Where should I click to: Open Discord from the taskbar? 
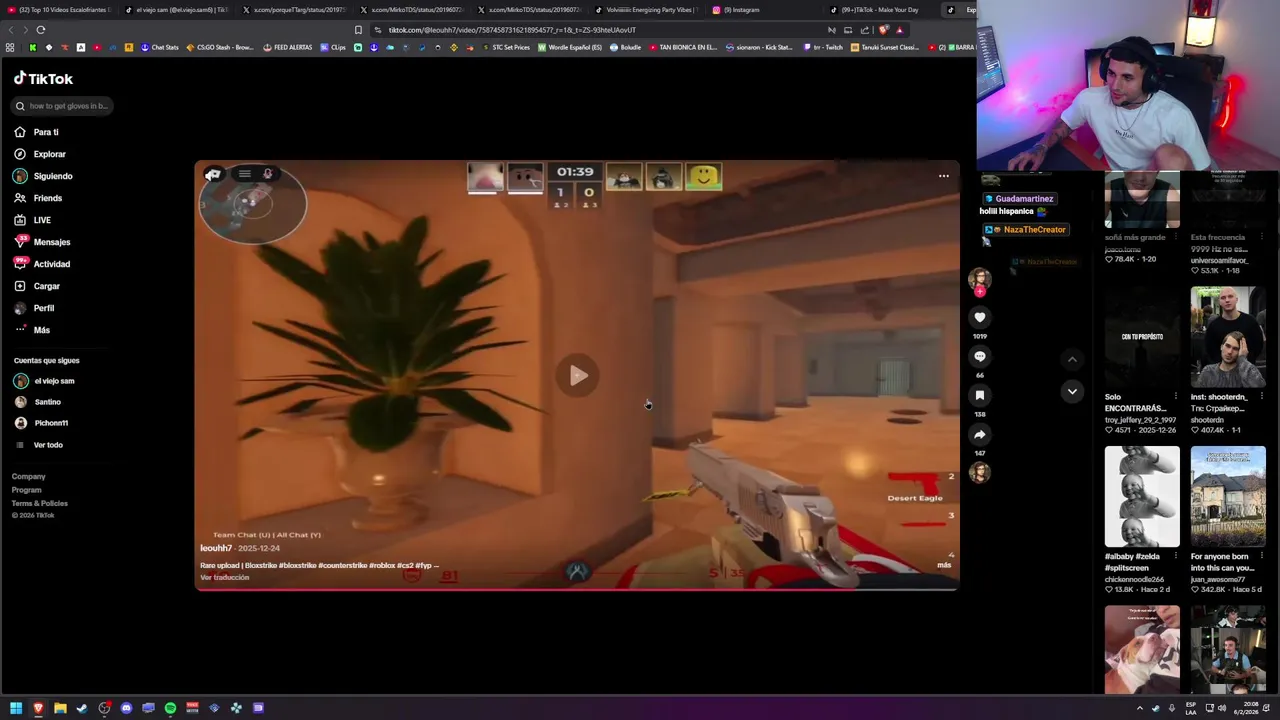click(126, 708)
